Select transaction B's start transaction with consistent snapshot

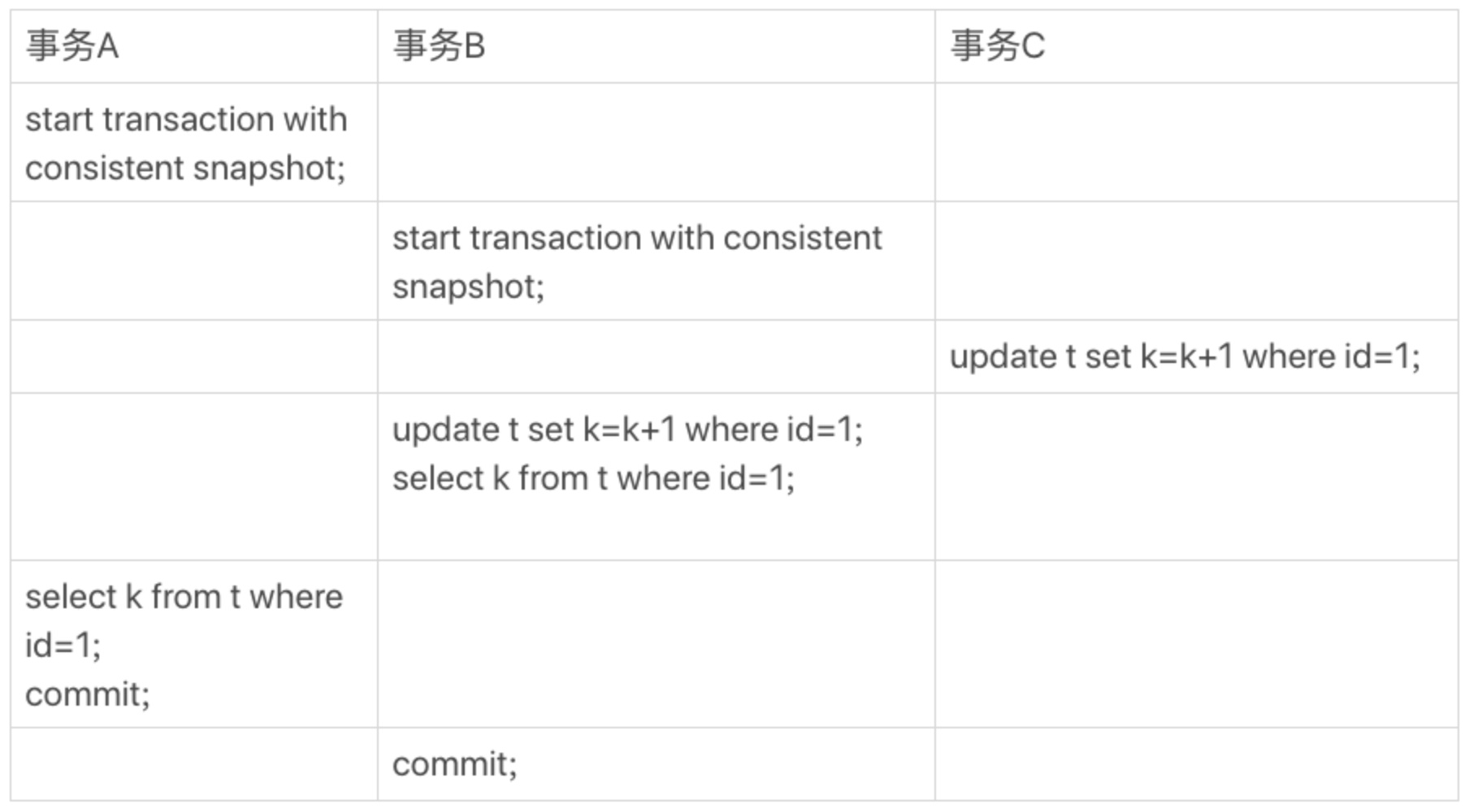coord(637,262)
